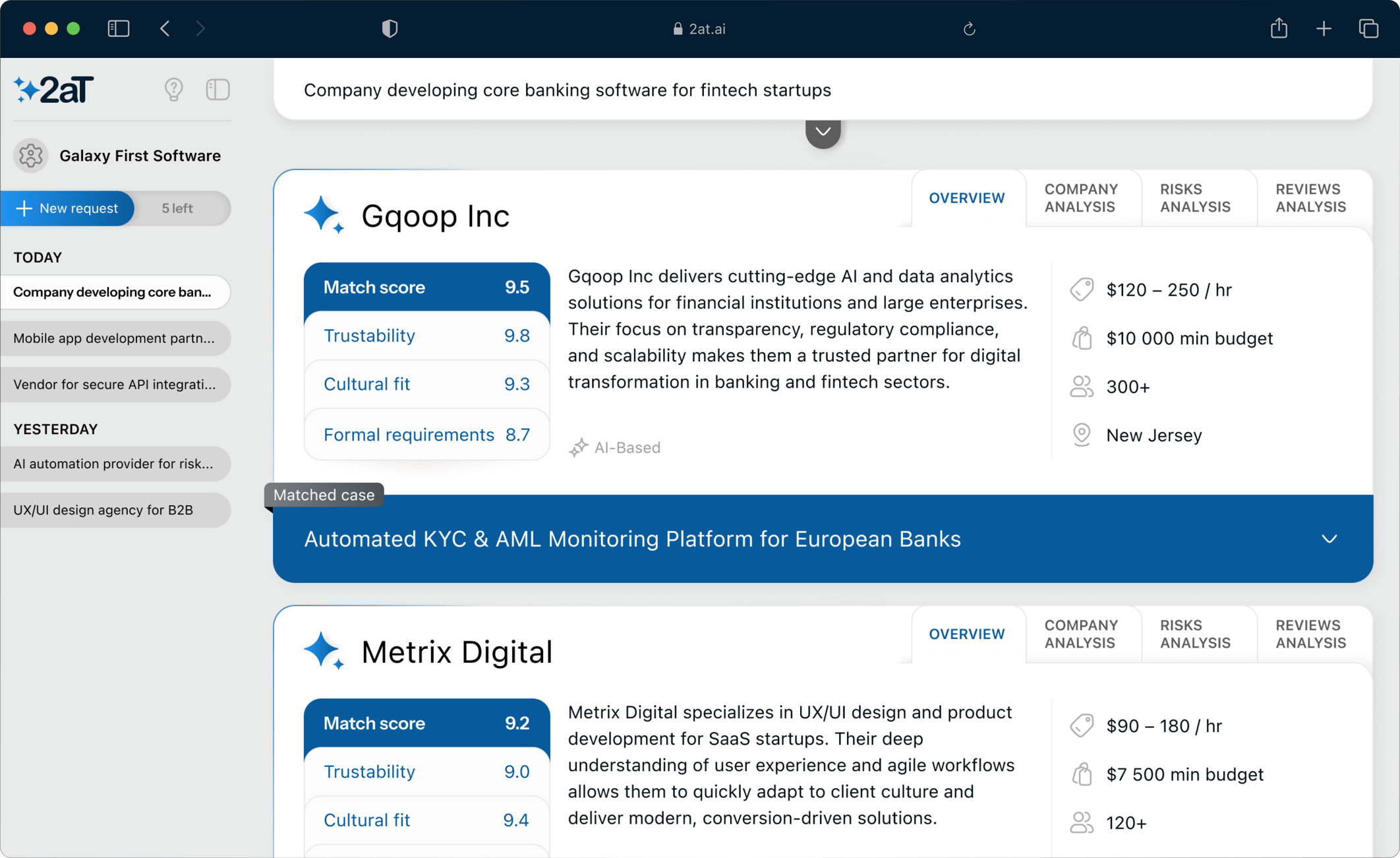
Task: Click the Galaxy First Software gear icon
Action: click(x=30, y=156)
